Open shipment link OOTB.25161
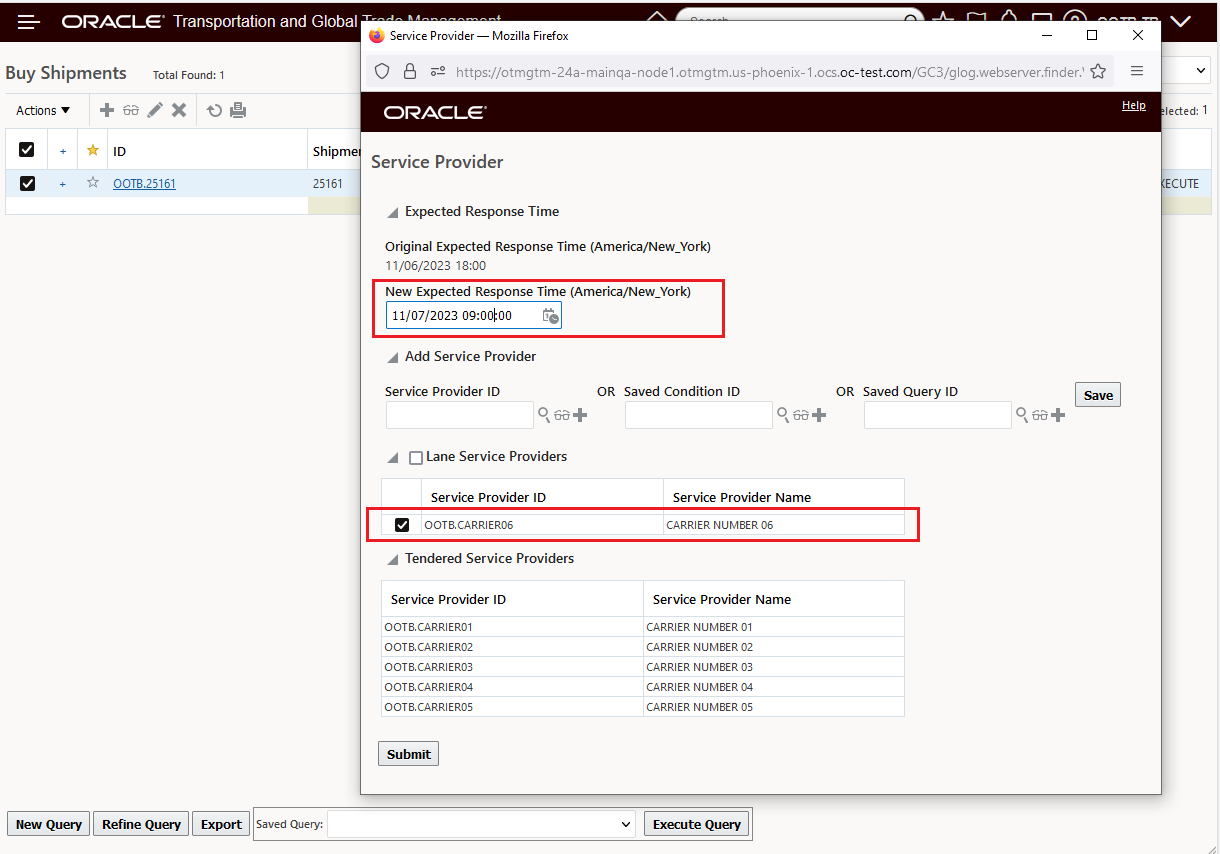The width and height of the screenshot is (1220, 854). pyautogui.click(x=144, y=184)
